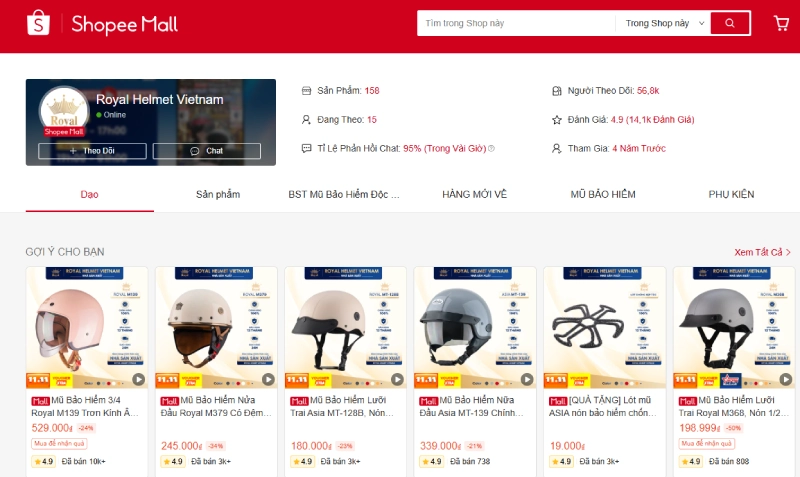Click the Royal Helmet shop avatar logo
Viewport: 800px width, 477px height.
64,111
